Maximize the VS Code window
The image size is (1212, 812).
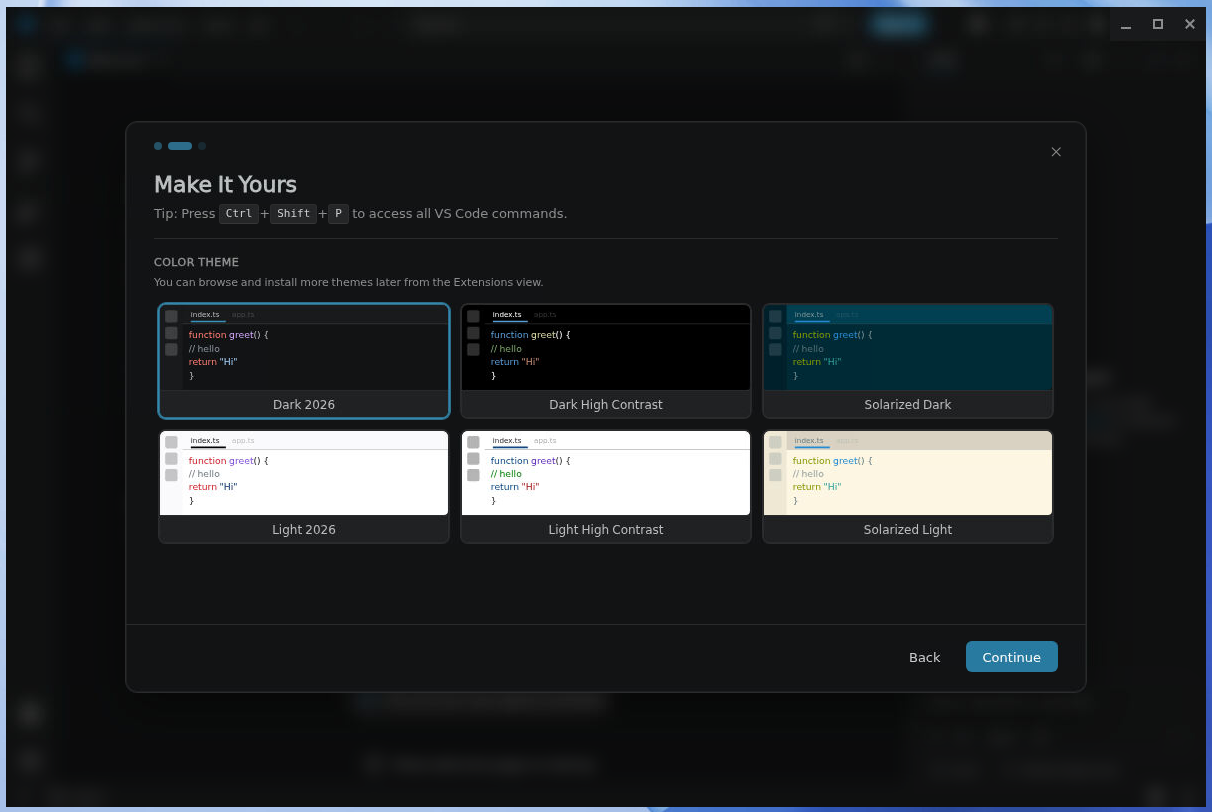(x=1158, y=24)
